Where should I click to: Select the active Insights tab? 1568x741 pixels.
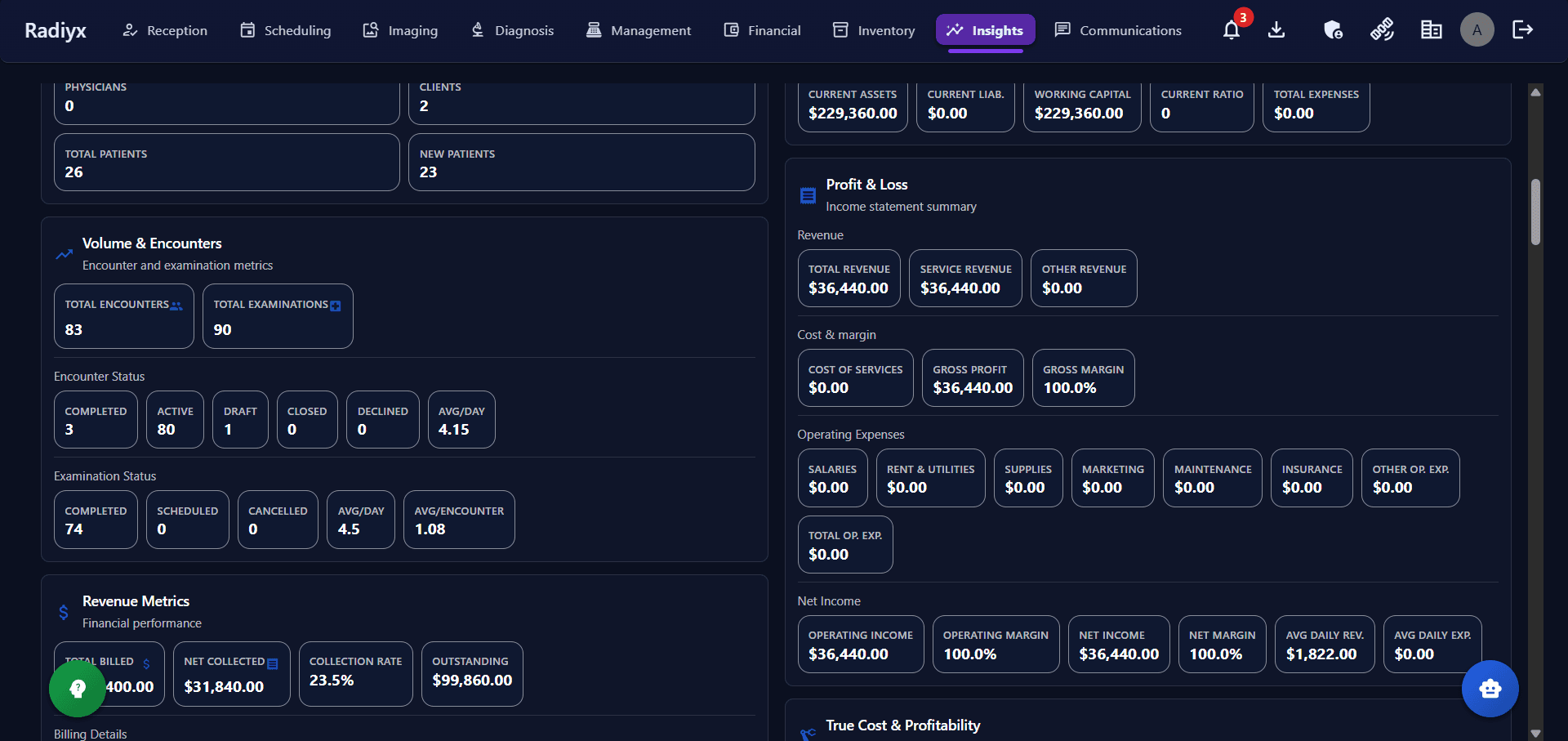[x=986, y=30]
